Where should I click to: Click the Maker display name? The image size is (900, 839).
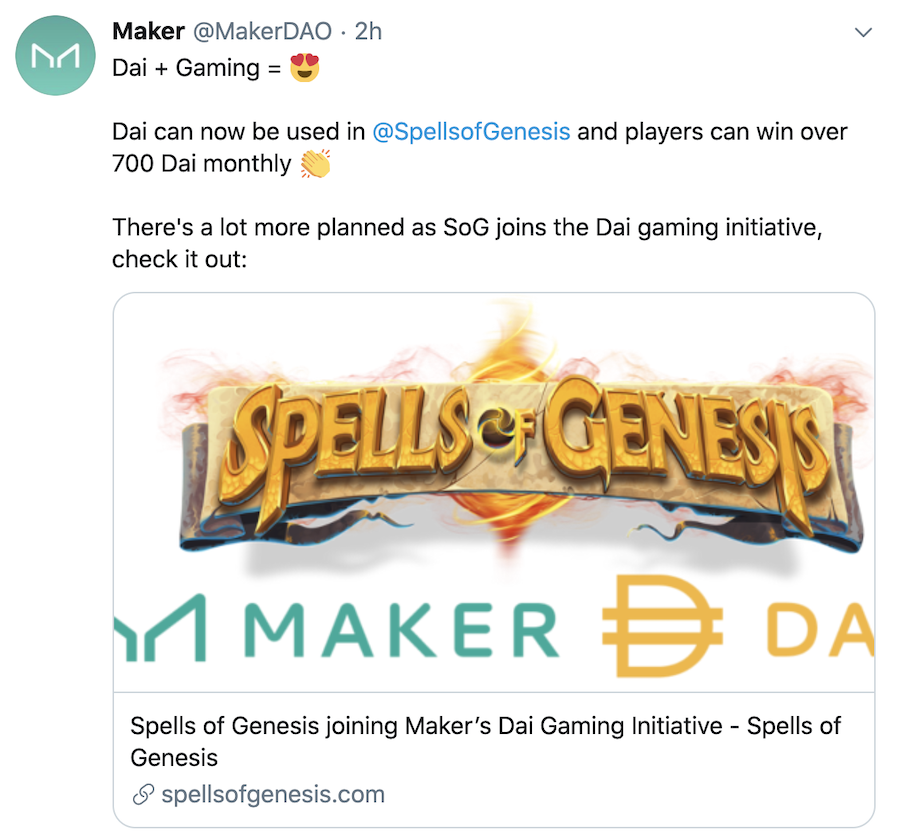coord(148,32)
